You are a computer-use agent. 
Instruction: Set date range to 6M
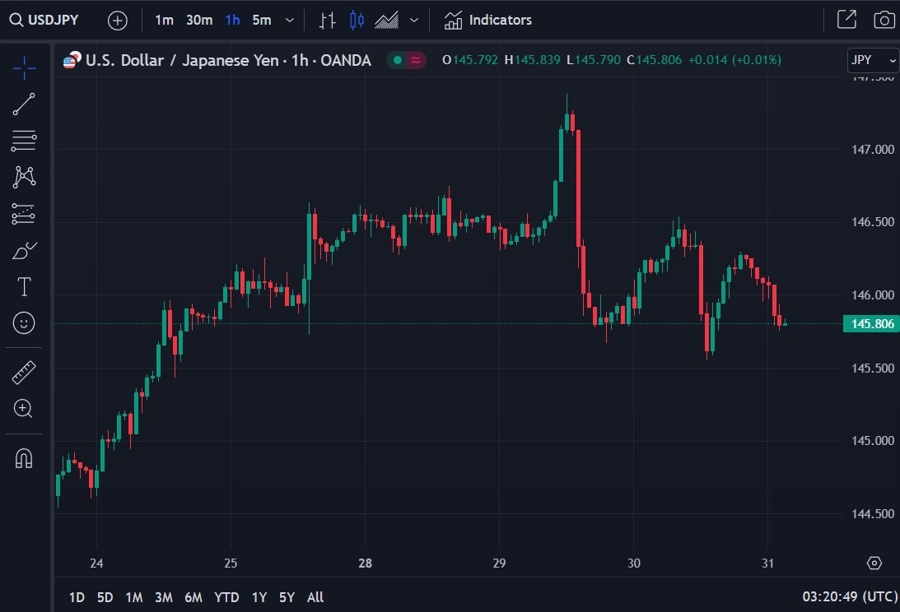(x=193, y=598)
